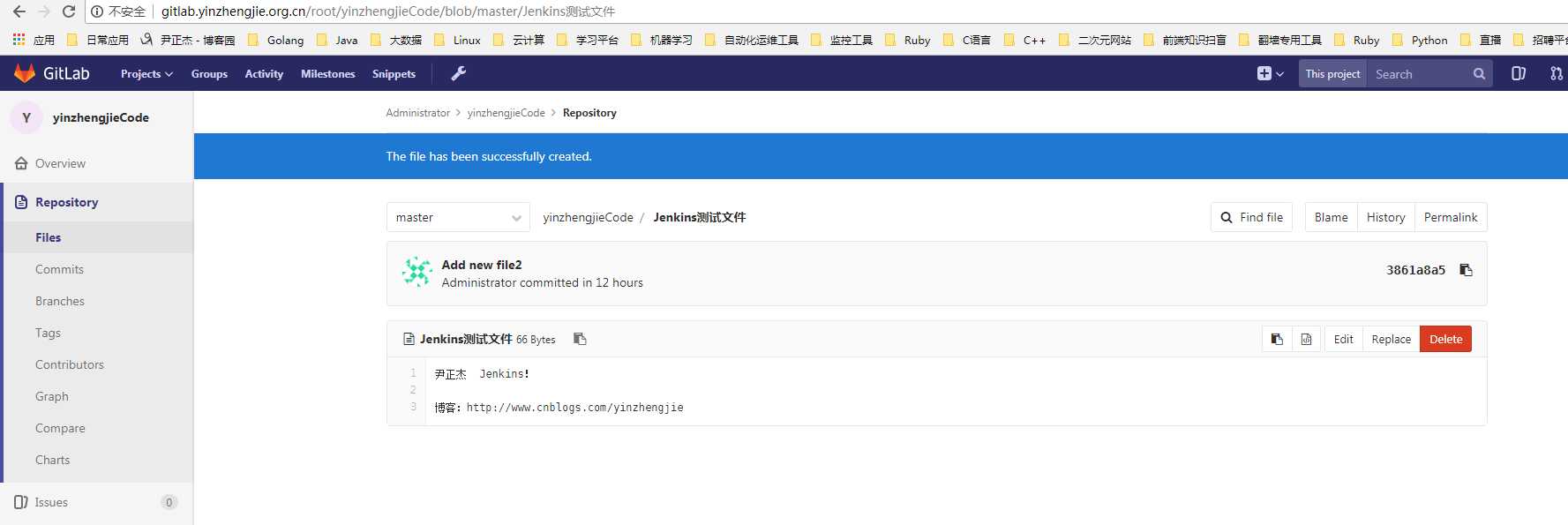Open the Java bookmark folder

point(337,40)
